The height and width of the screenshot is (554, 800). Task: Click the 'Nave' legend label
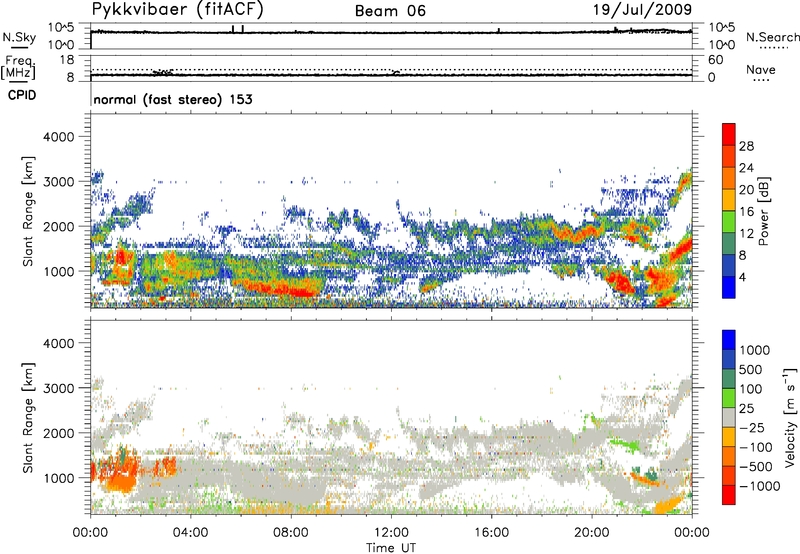pos(761,69)
